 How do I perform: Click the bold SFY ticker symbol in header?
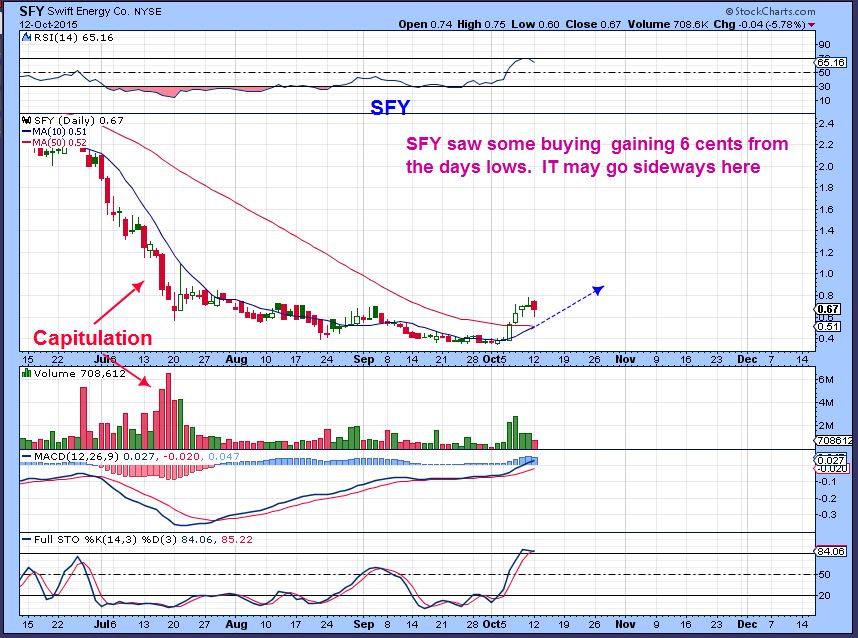pyautogui.click(x=31, y=11)
